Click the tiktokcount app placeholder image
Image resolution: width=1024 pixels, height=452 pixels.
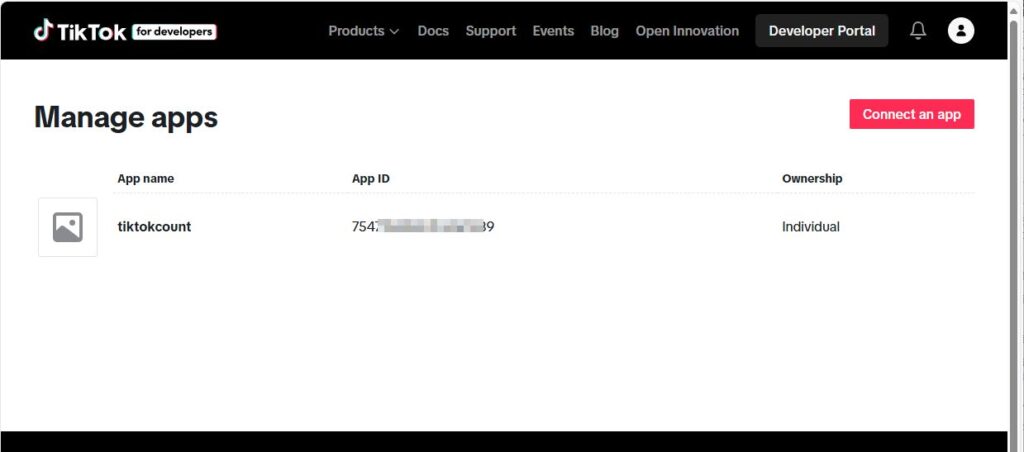pos(68,227)
